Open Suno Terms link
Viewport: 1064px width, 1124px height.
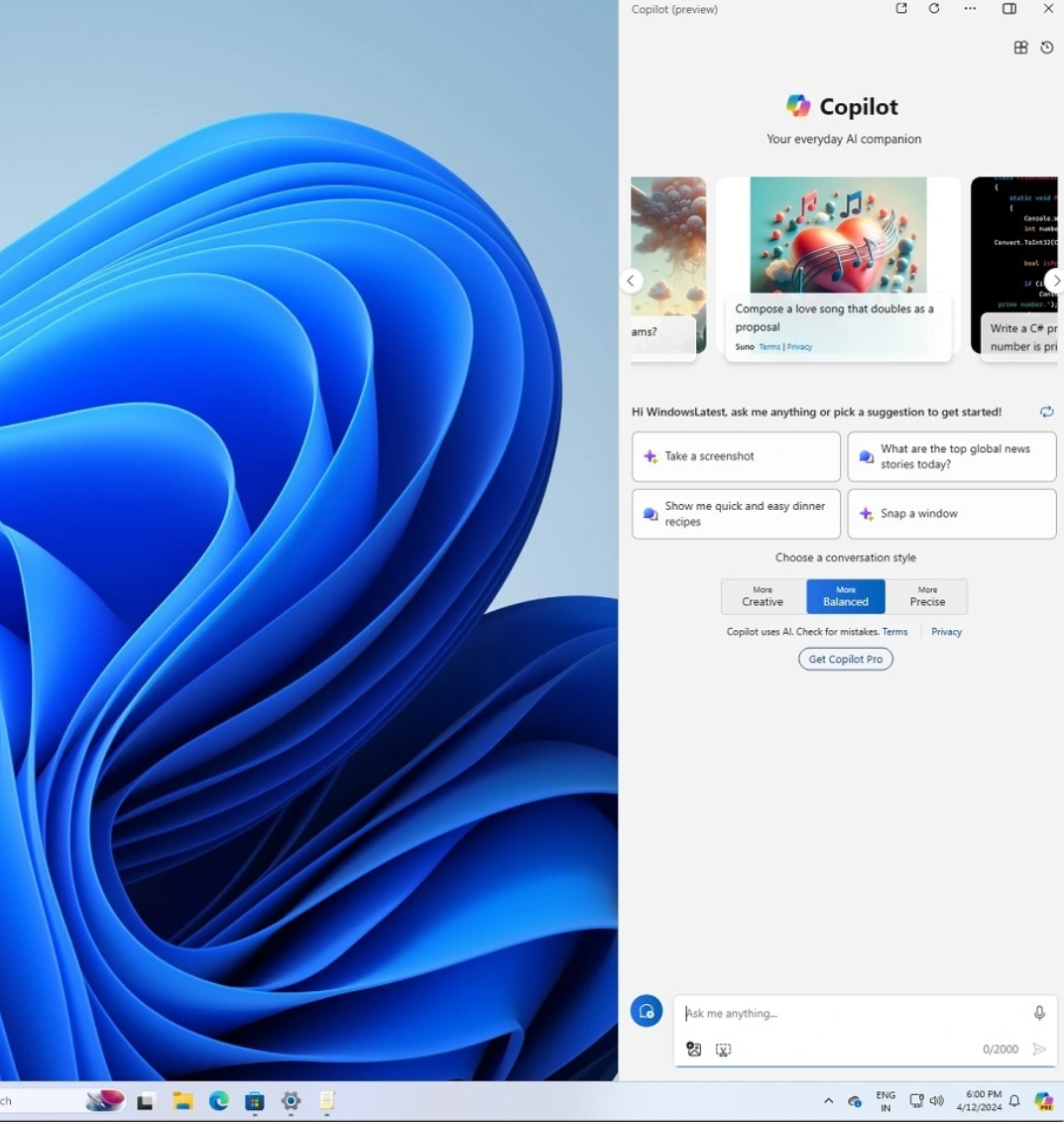[x=769, y=347]
